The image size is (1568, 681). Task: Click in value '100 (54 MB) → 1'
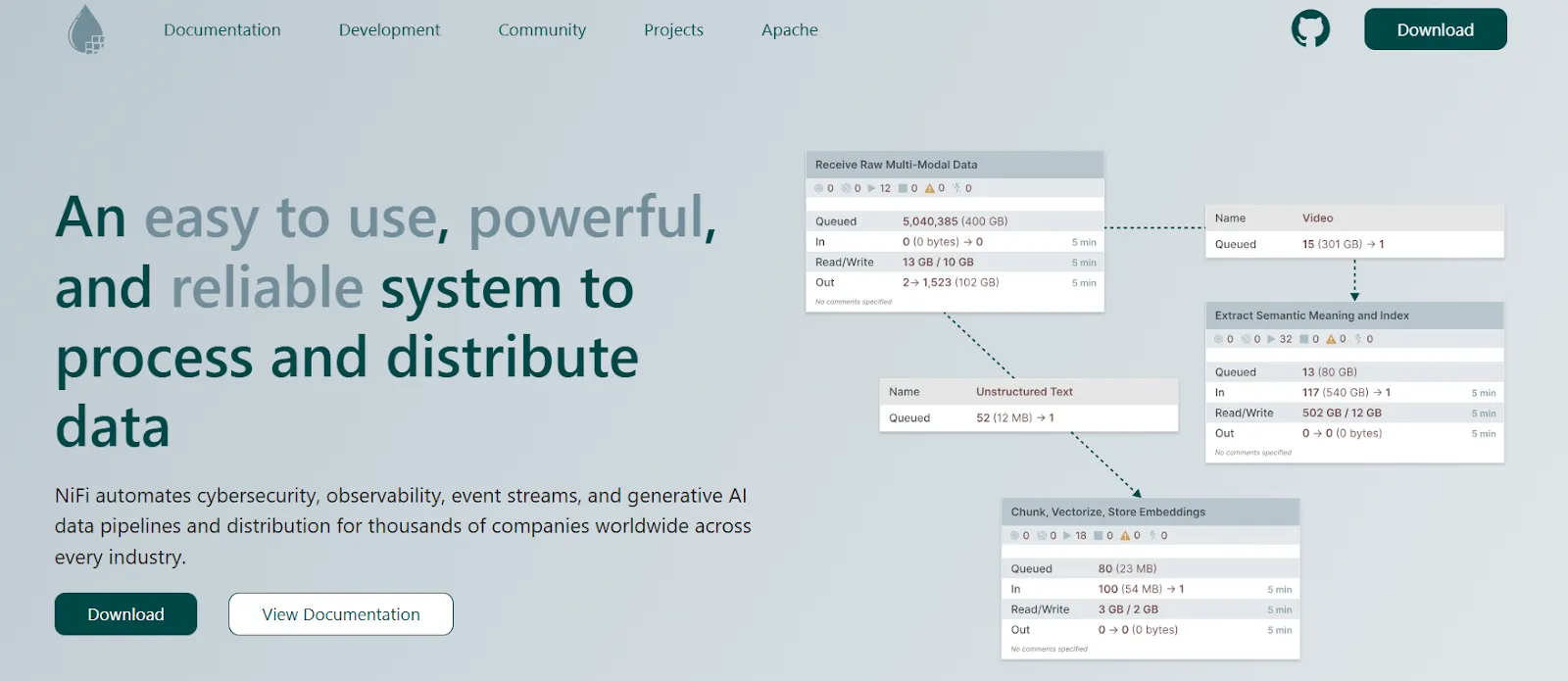click(x=1141, y=589)
